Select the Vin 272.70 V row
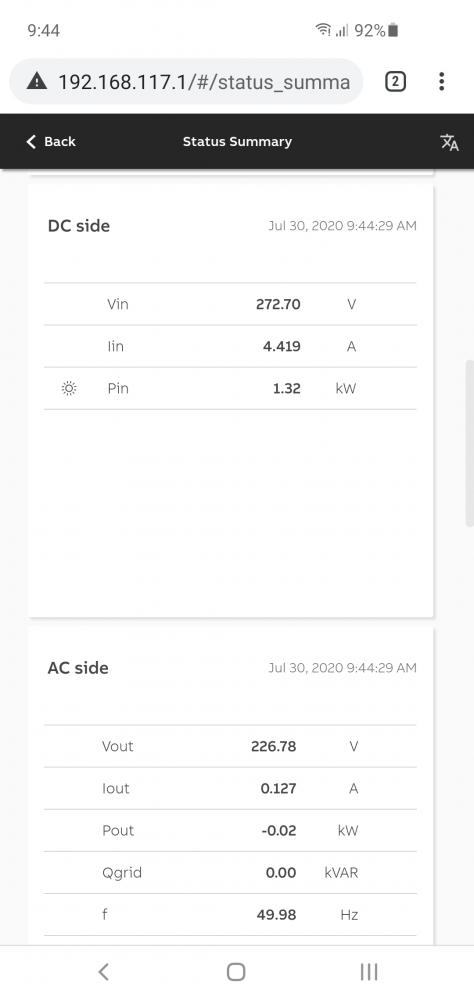Image resolution: width=474 pixels, height=1000 pixels. [x=230, y=304]
